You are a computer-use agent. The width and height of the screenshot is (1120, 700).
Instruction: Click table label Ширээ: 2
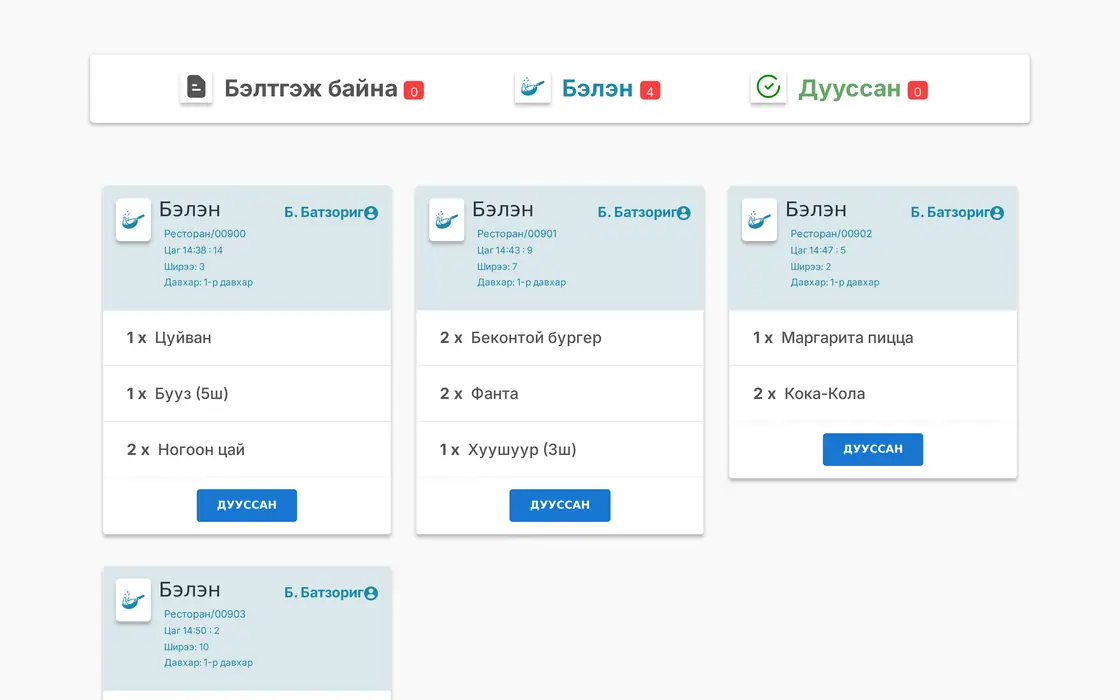(x=811, y=266)
